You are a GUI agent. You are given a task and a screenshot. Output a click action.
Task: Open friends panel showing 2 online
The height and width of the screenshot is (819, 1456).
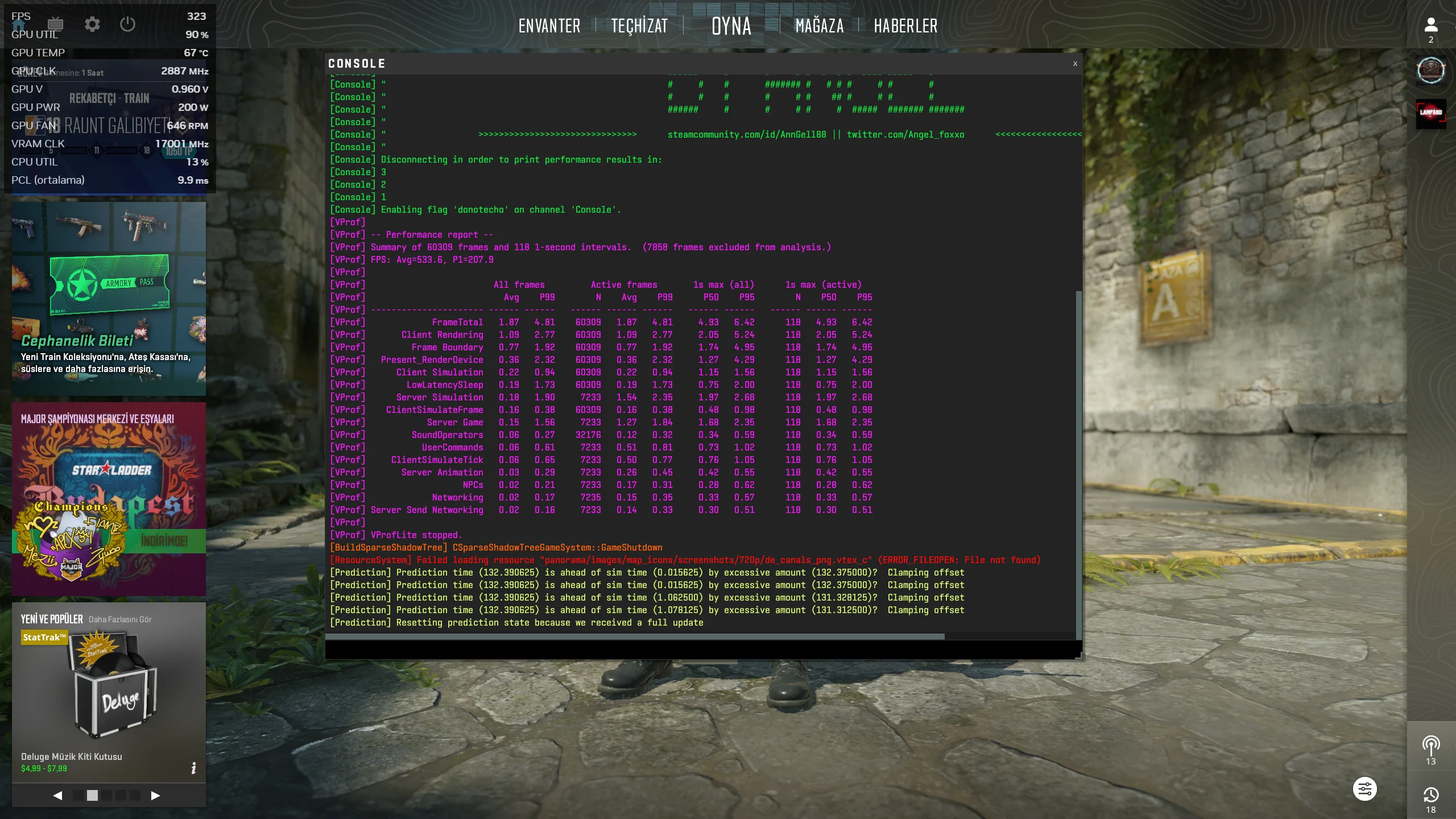[1431, 26]
